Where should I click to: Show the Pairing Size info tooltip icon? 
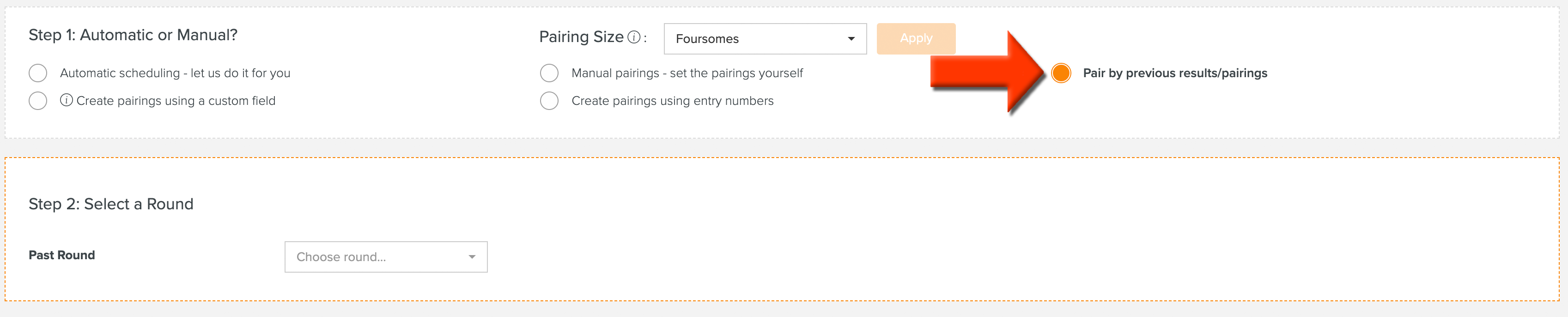[x=634, y=38]
